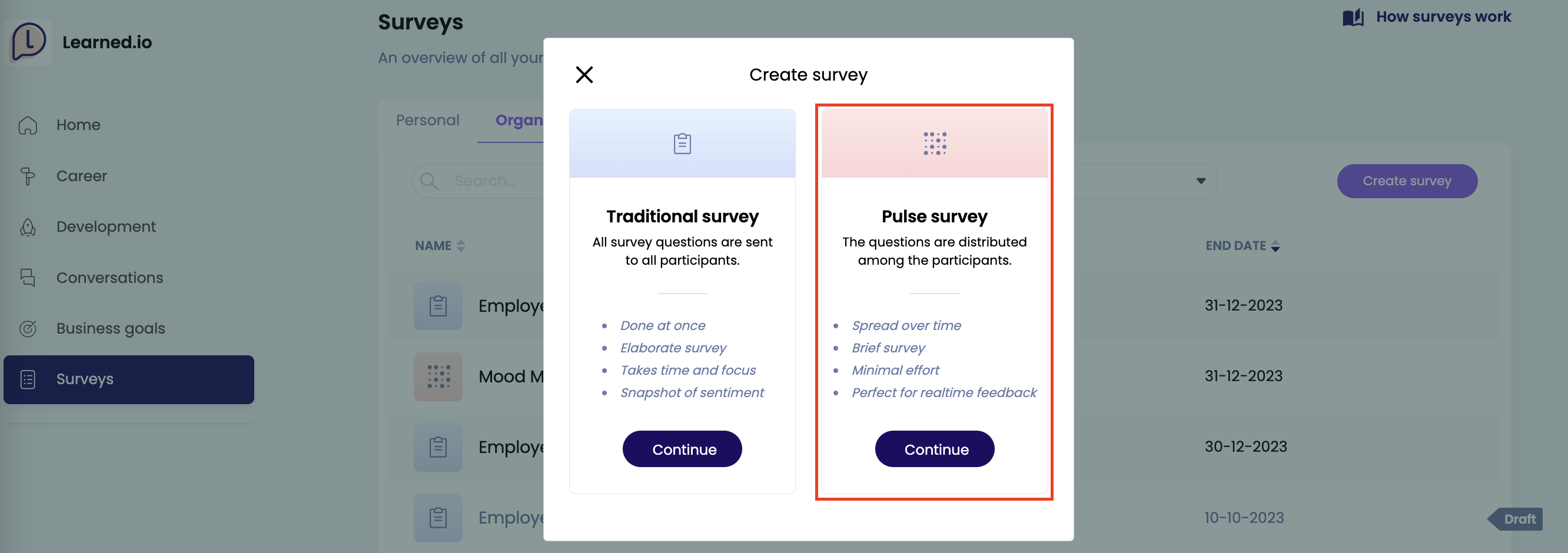Image resolution: width=1568 pixels, height=553 pixels.
Task: Click the Pulse survey dotted icon
Action: (x=934, y=144)
